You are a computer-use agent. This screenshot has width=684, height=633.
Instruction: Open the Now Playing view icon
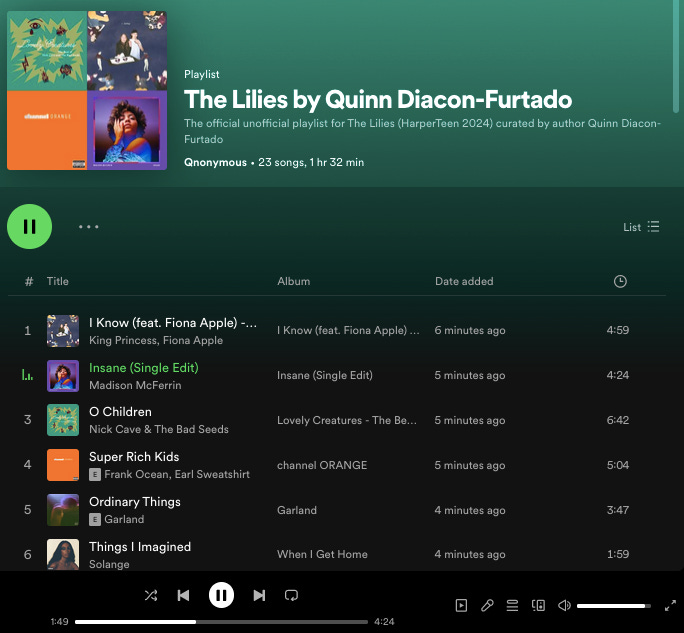pyautogui.click(x=461, y=606)
